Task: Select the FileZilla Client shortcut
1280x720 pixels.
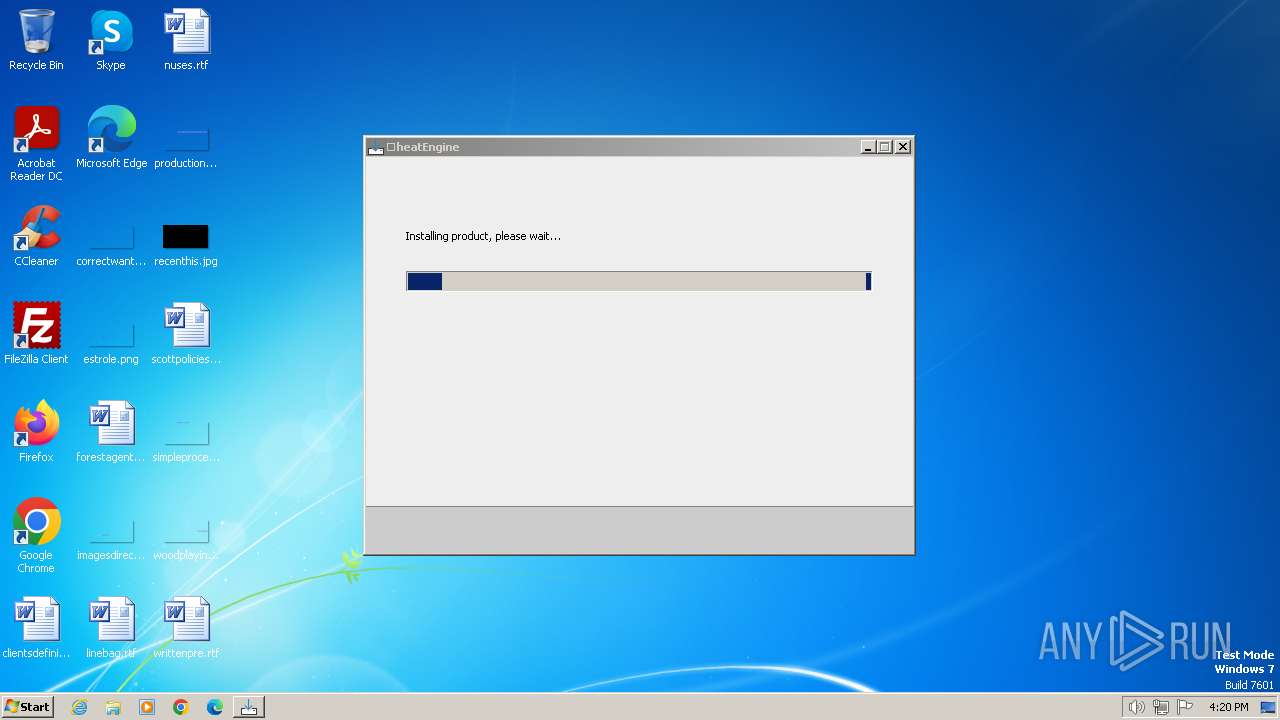Action: pos(36,334)
